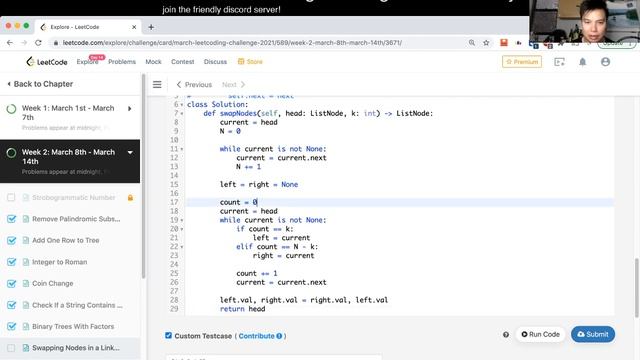
Task: Fold code at line 6 class Solution
Action: click(x=182, y=104)
